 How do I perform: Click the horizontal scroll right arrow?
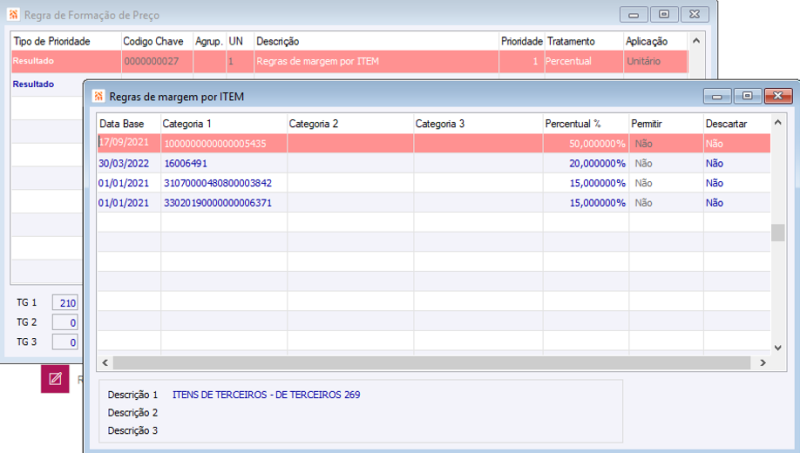tap(763, 363)
